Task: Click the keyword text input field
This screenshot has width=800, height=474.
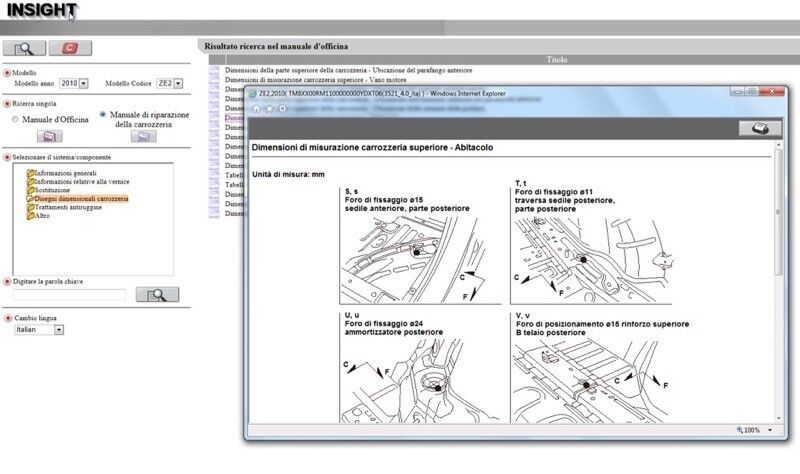Action: (x=69, y=294)
